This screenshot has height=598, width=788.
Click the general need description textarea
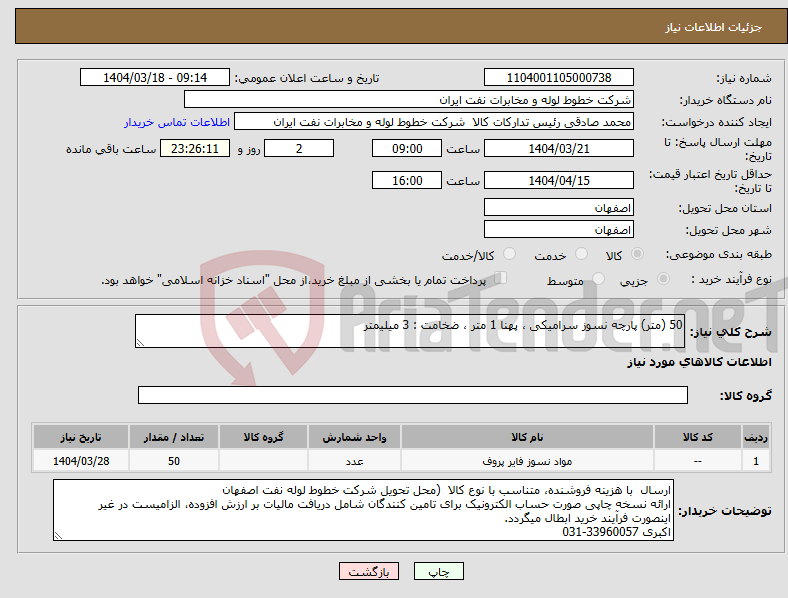pyautogui.click(x=410, y=331)
